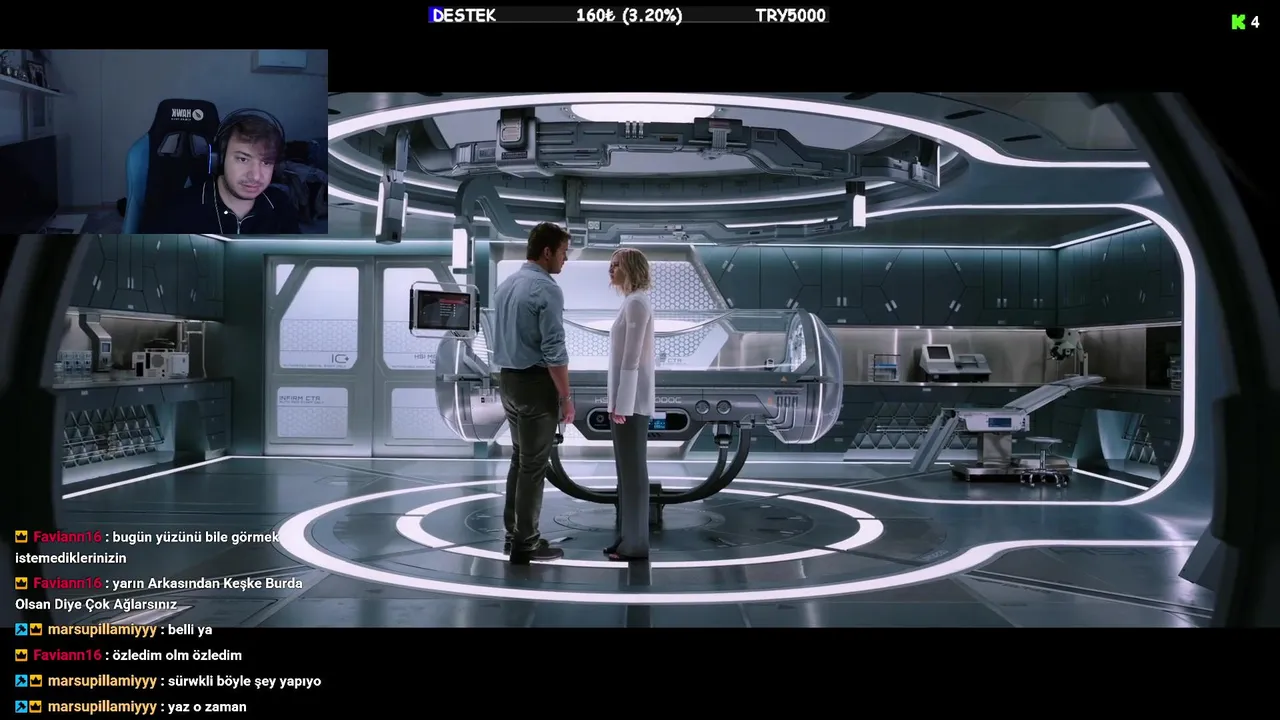
Task: Click chat text 'özledim olm özledim'
Action: 177,655
